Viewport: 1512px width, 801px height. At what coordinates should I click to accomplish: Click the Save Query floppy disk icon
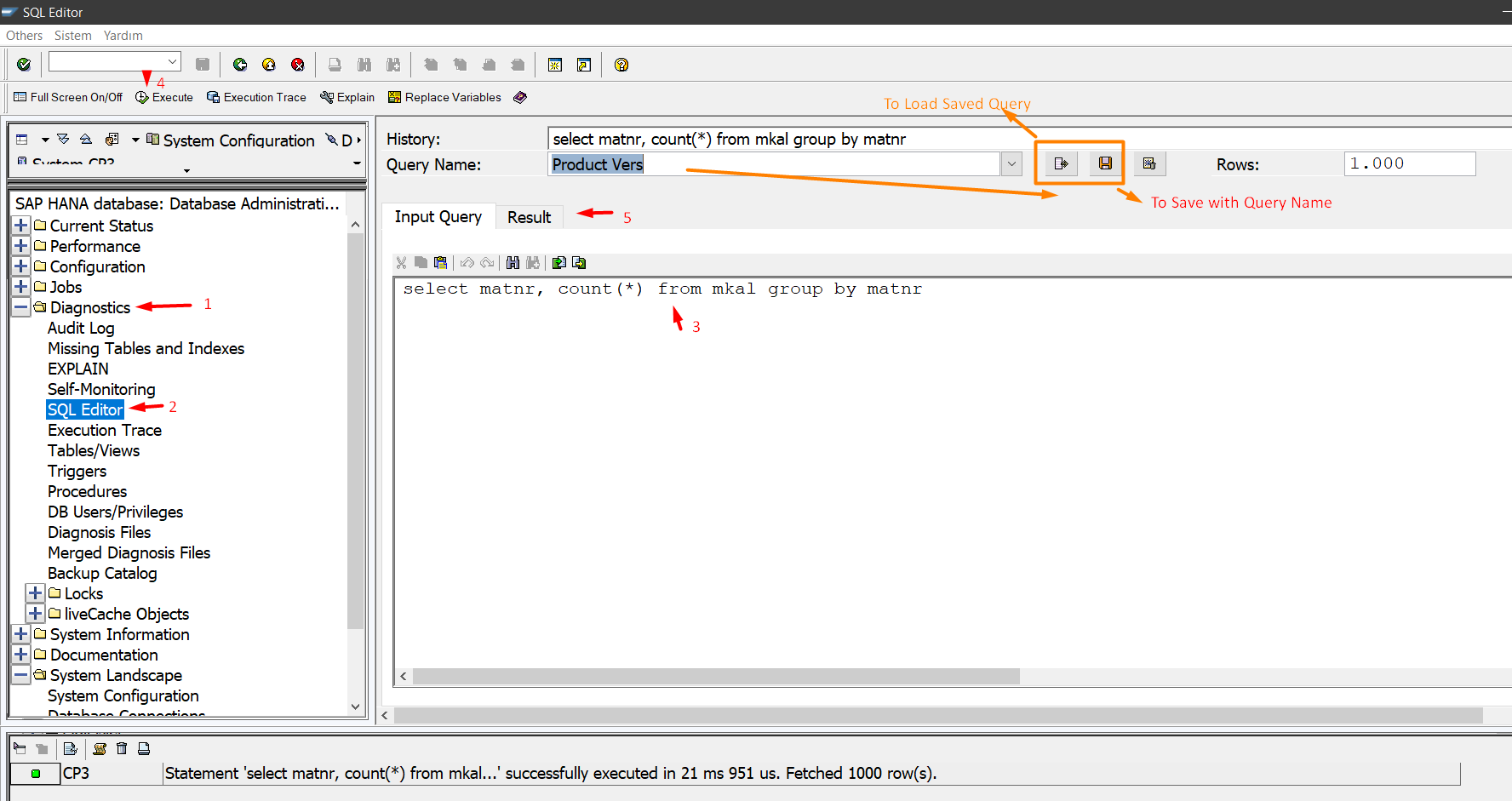tap(1105, 163)
